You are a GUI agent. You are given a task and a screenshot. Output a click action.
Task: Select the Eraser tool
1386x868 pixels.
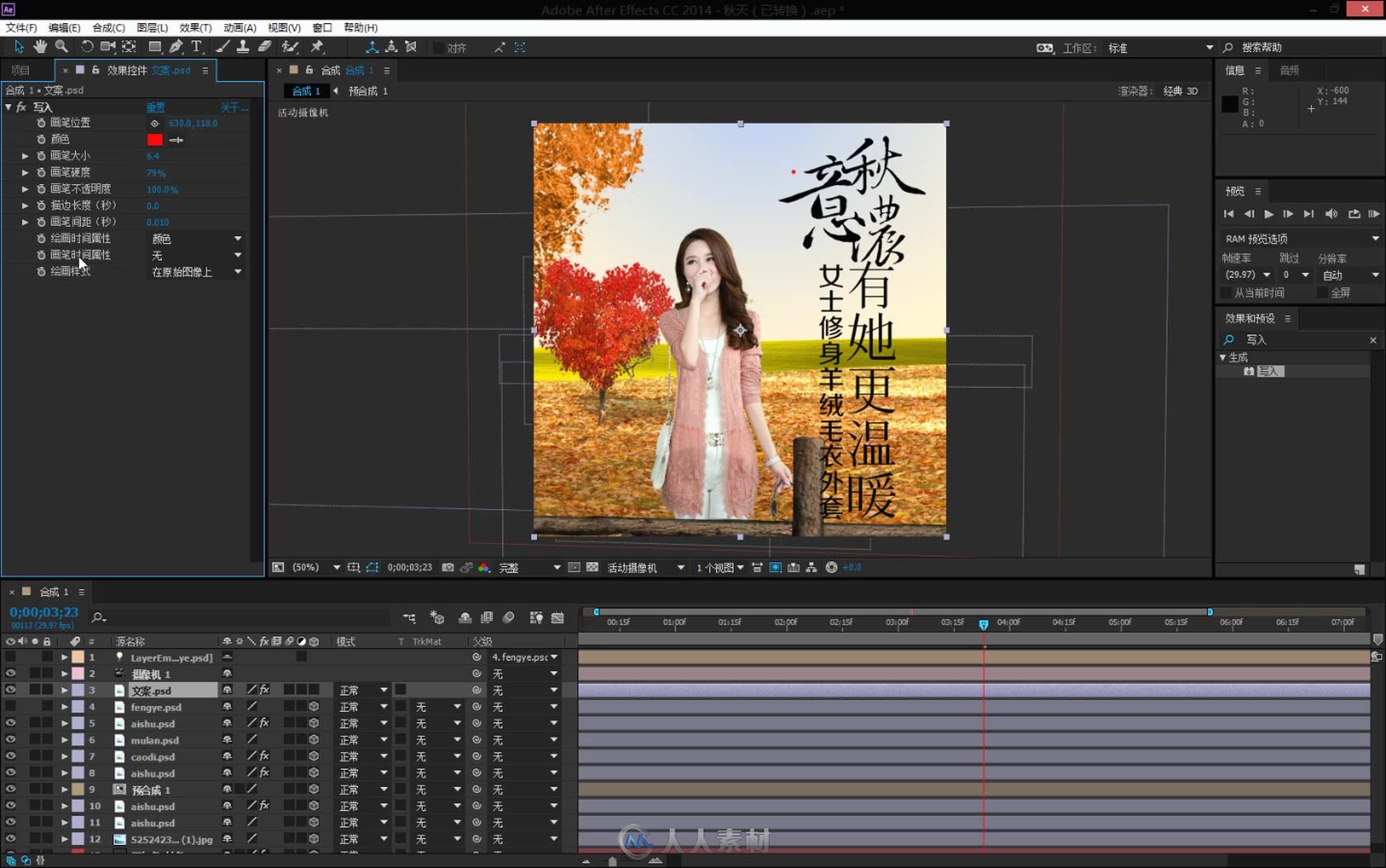[265, 47]
